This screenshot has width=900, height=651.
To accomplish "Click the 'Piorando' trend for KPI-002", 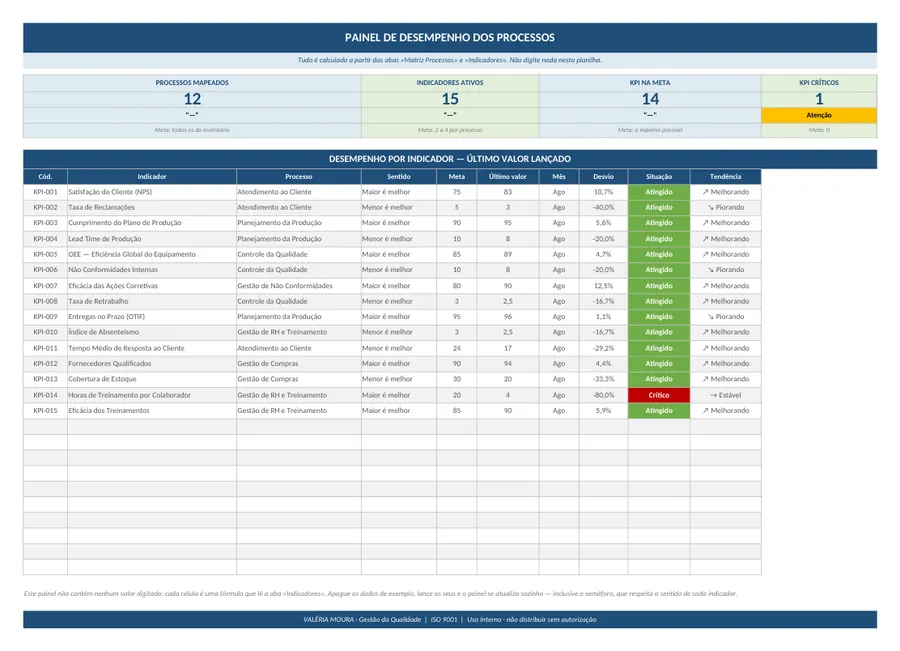I will point(726,207).
